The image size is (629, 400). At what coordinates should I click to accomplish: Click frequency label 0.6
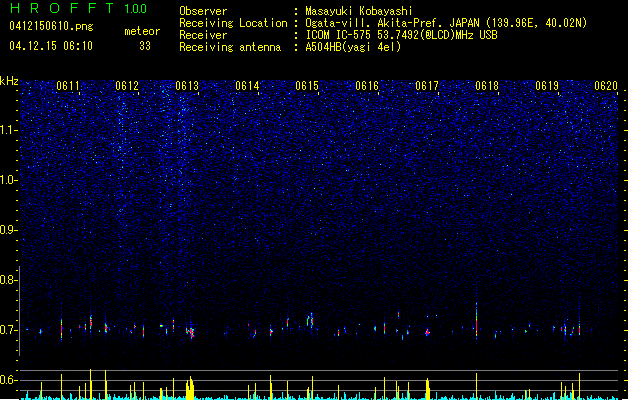[x=9, y=380]
